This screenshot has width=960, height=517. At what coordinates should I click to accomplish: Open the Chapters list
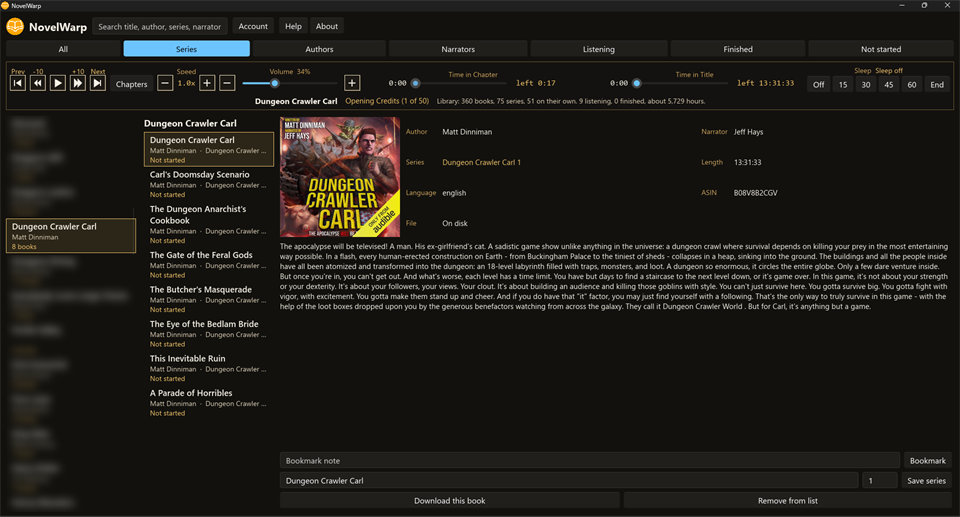coord(132,84)
